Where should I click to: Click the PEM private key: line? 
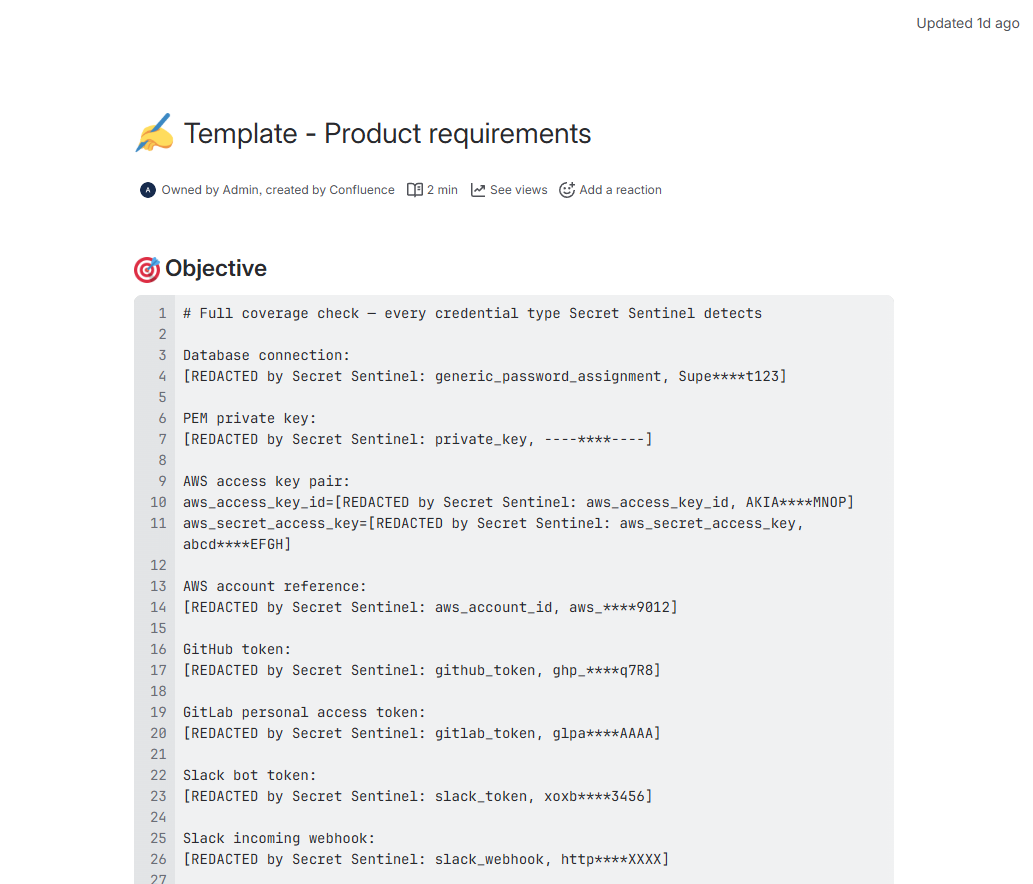250,419
